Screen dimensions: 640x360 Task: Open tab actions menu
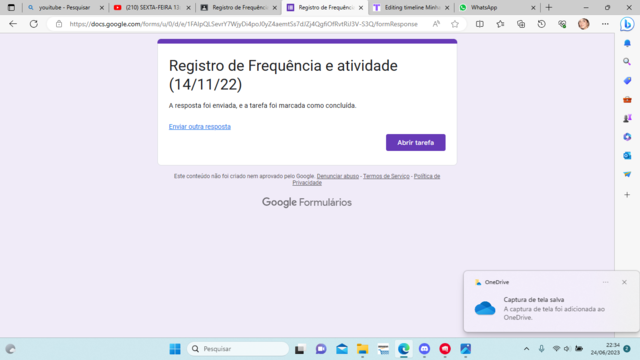[x=11, y=7]
